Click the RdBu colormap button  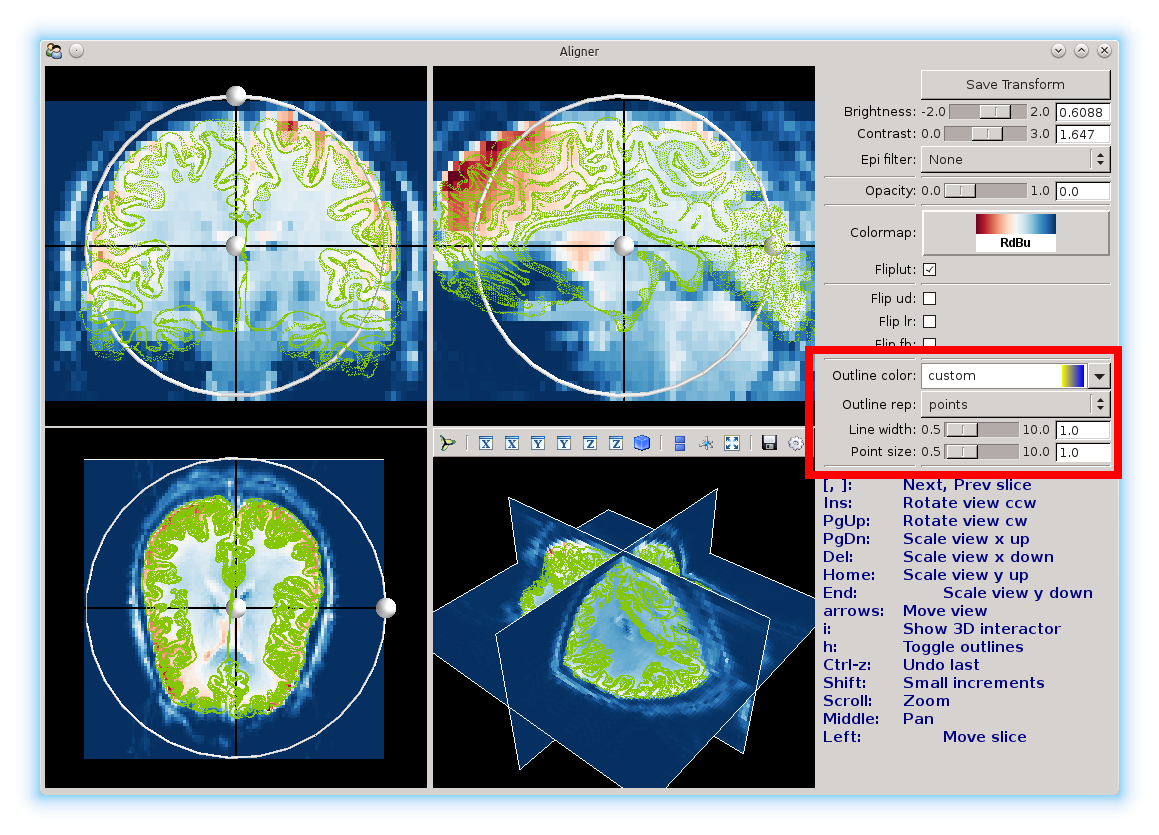[x=1015, y=233]
